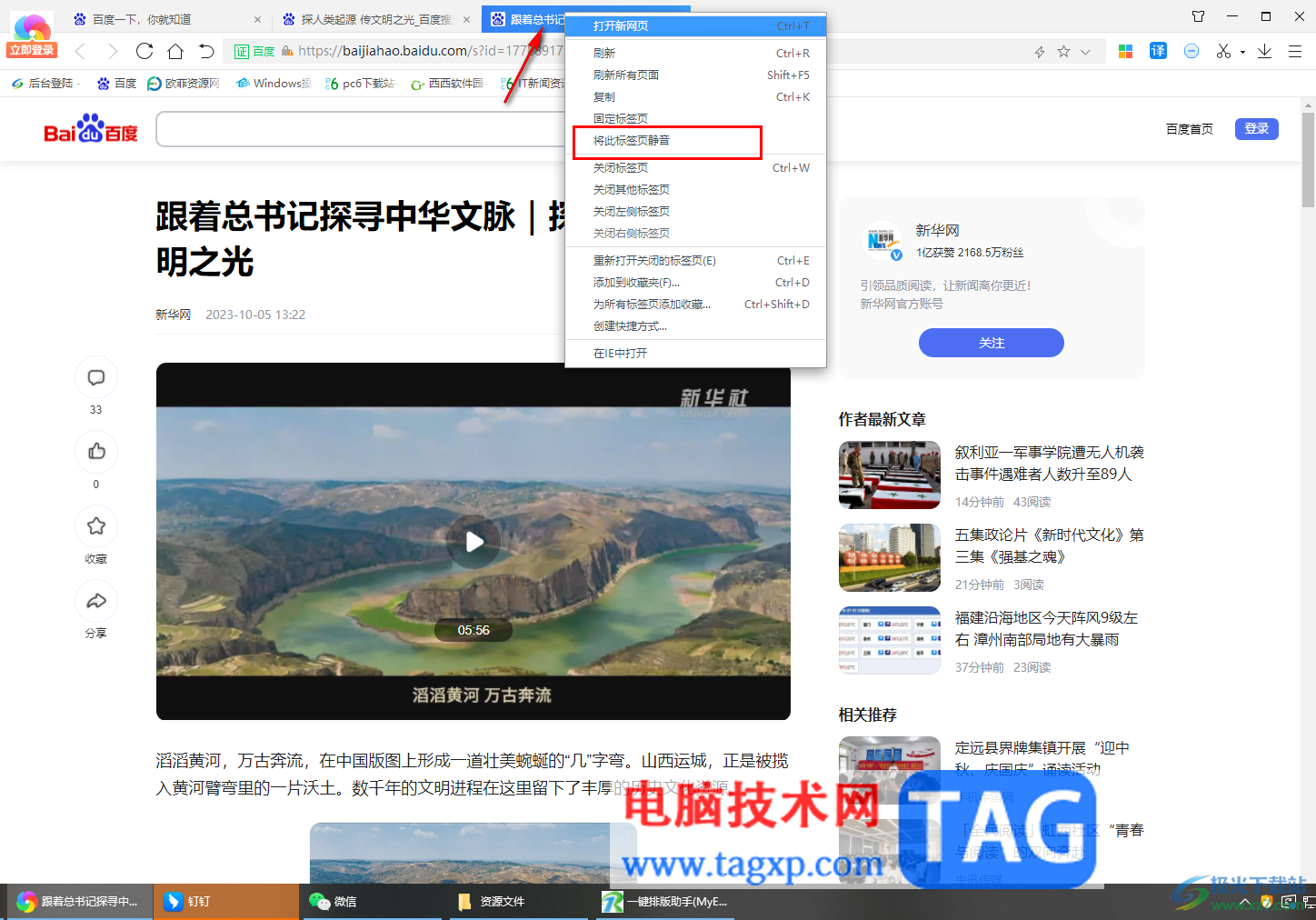The height and width of the screenshot is (920, 1316).
Task: Choose 关闭其他标签页 in the context menu
Action: point(695,190)
